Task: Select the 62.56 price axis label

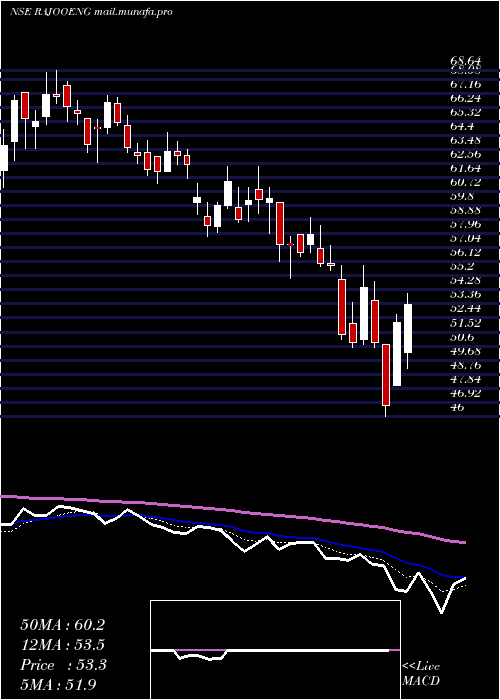Action: (466, 154)
